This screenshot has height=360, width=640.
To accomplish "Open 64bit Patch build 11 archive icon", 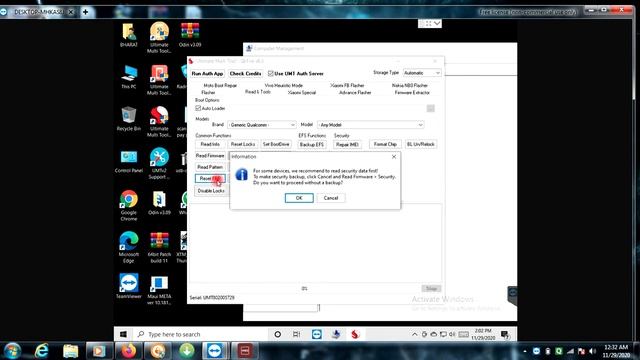I will [159, 247].
